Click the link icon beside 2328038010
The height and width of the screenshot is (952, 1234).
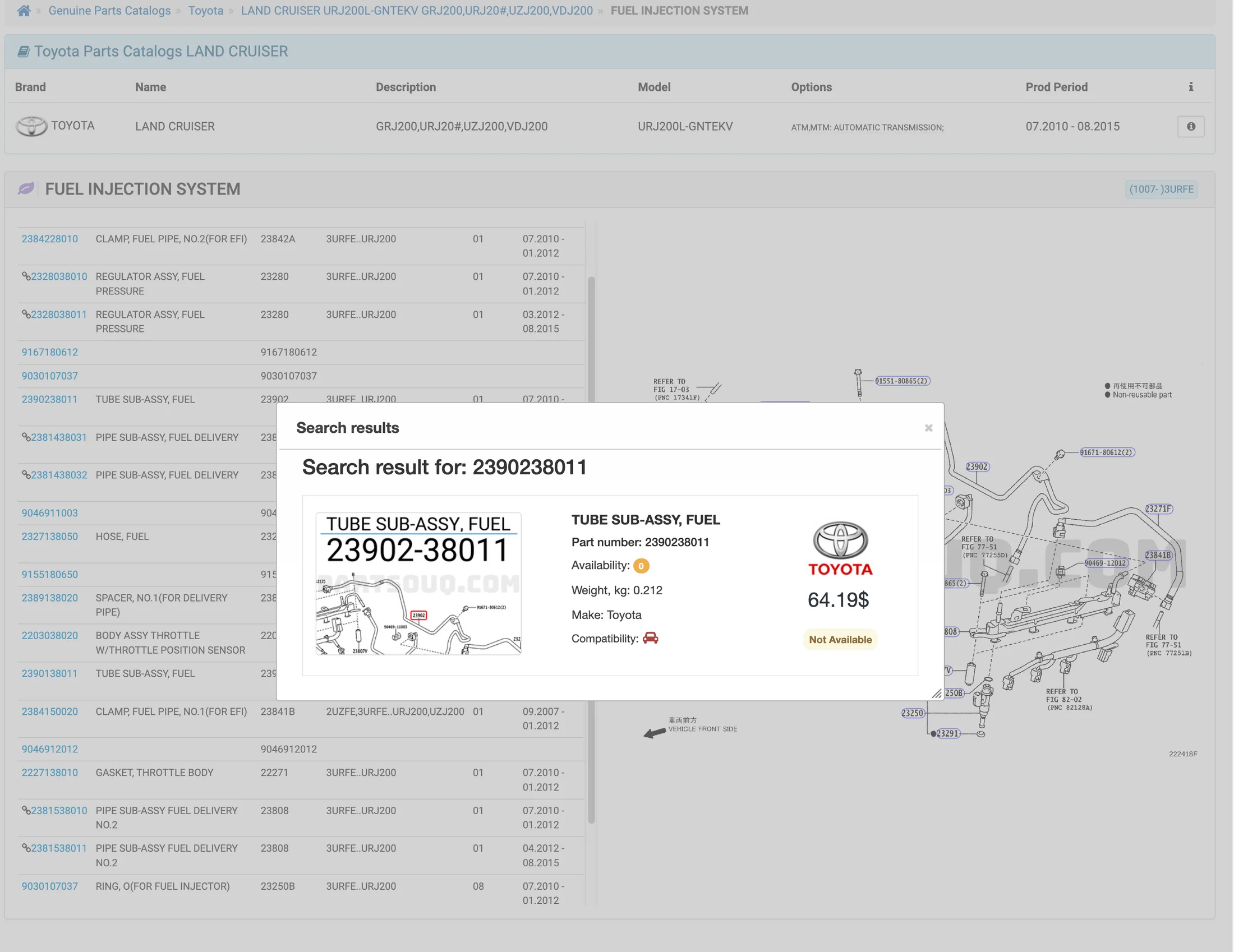click(25, 276)
